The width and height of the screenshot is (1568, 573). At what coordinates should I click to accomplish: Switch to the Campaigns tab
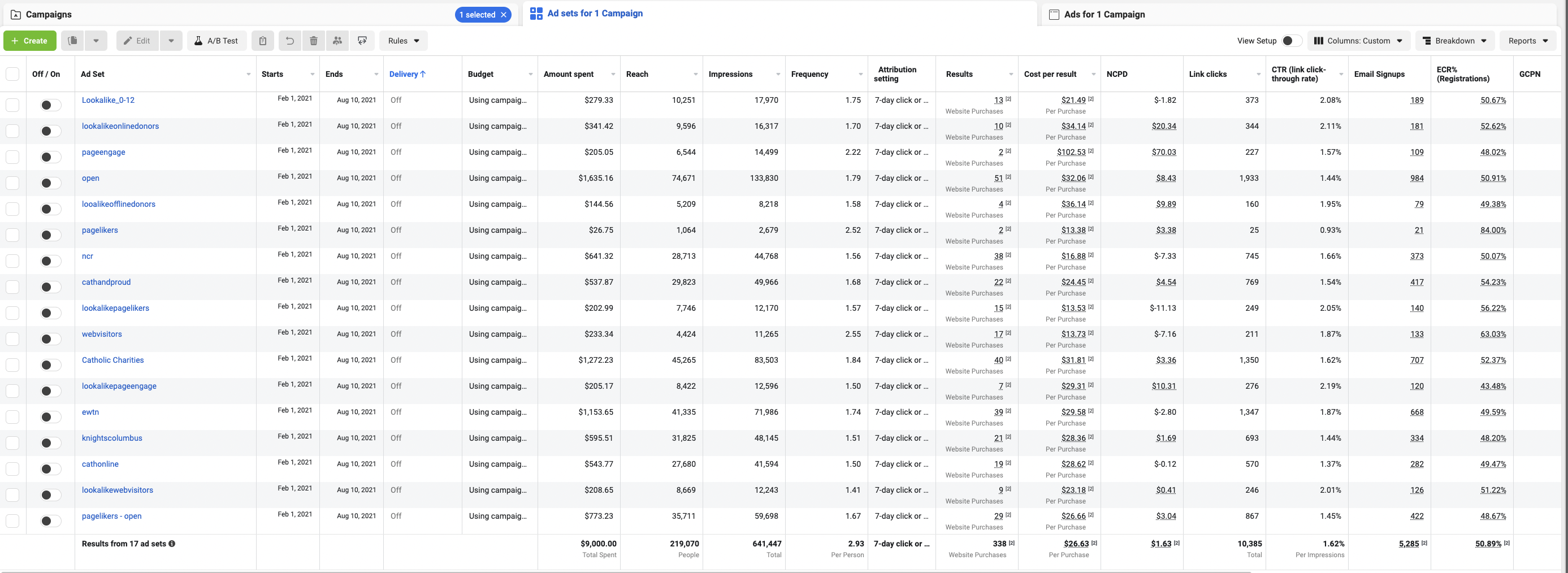(x=49, y=15)
